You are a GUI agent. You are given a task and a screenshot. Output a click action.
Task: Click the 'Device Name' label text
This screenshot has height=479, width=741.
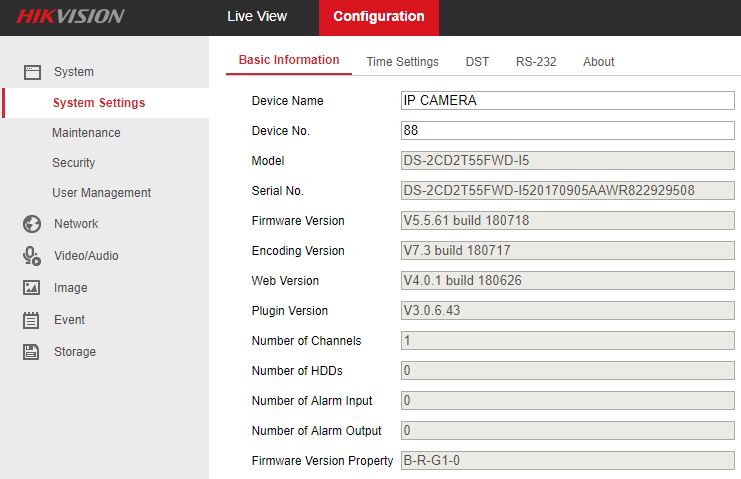(287, 101)
